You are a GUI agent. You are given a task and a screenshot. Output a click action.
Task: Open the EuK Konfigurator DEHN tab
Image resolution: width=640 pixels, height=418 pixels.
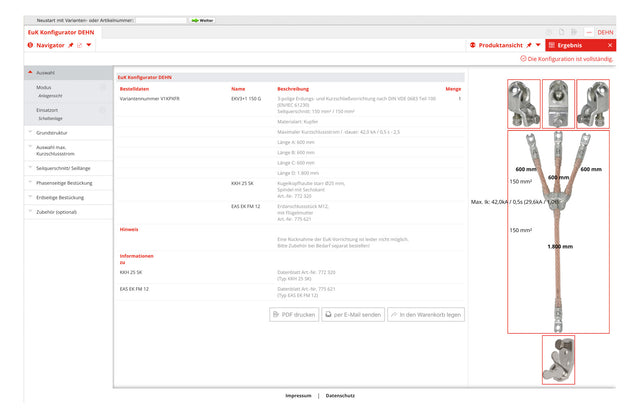(x=61, y=32)
